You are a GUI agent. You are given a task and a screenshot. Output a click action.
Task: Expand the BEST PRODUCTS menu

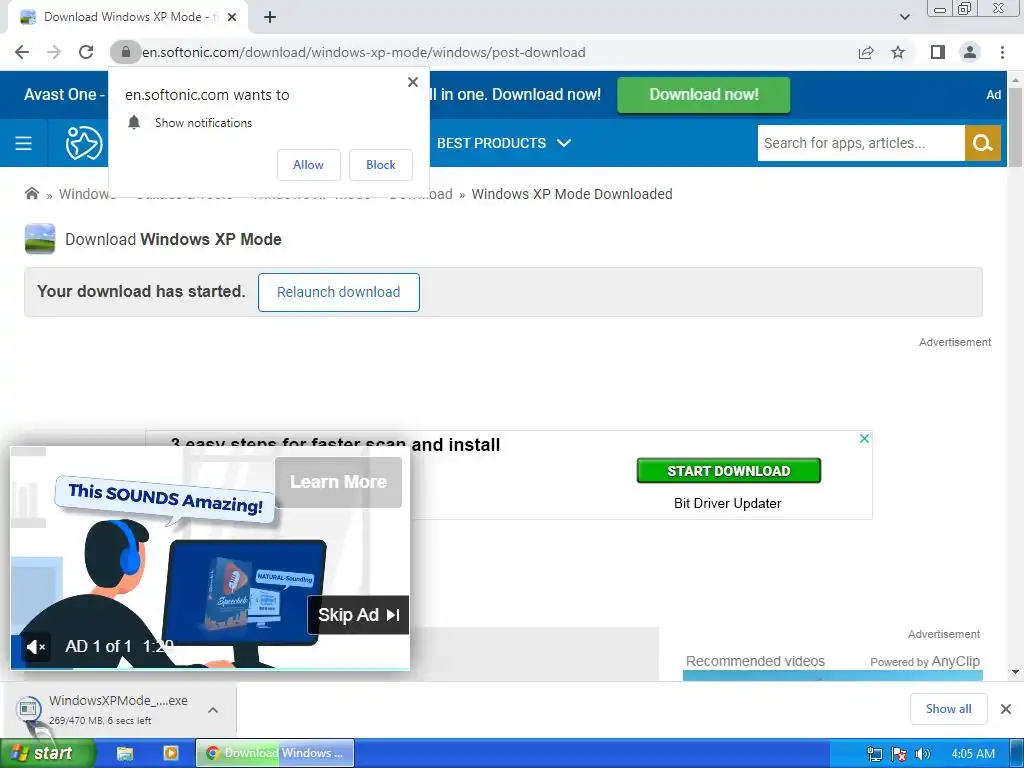504,143
